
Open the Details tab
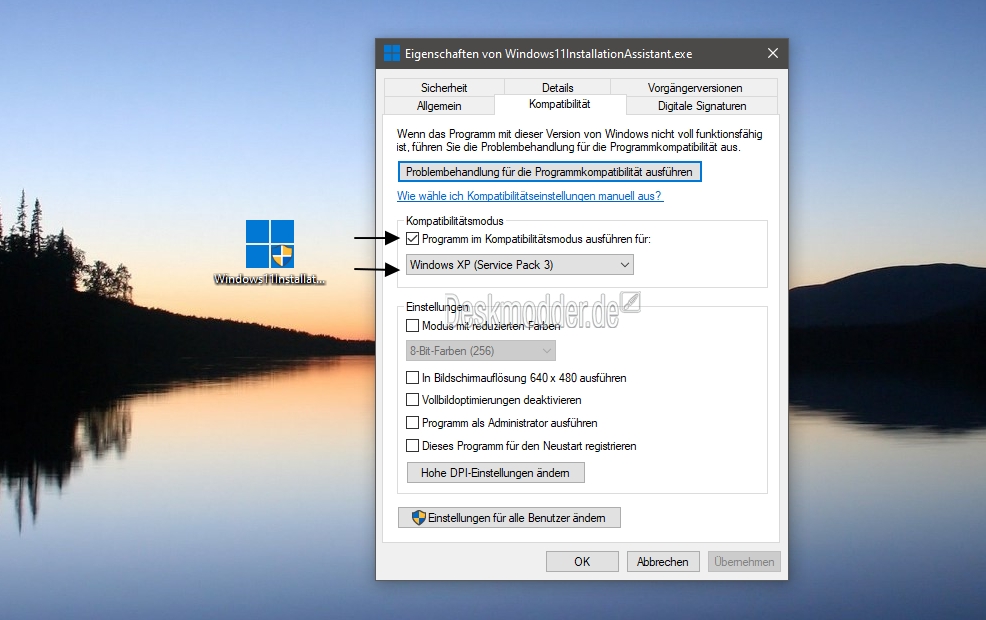557,87
